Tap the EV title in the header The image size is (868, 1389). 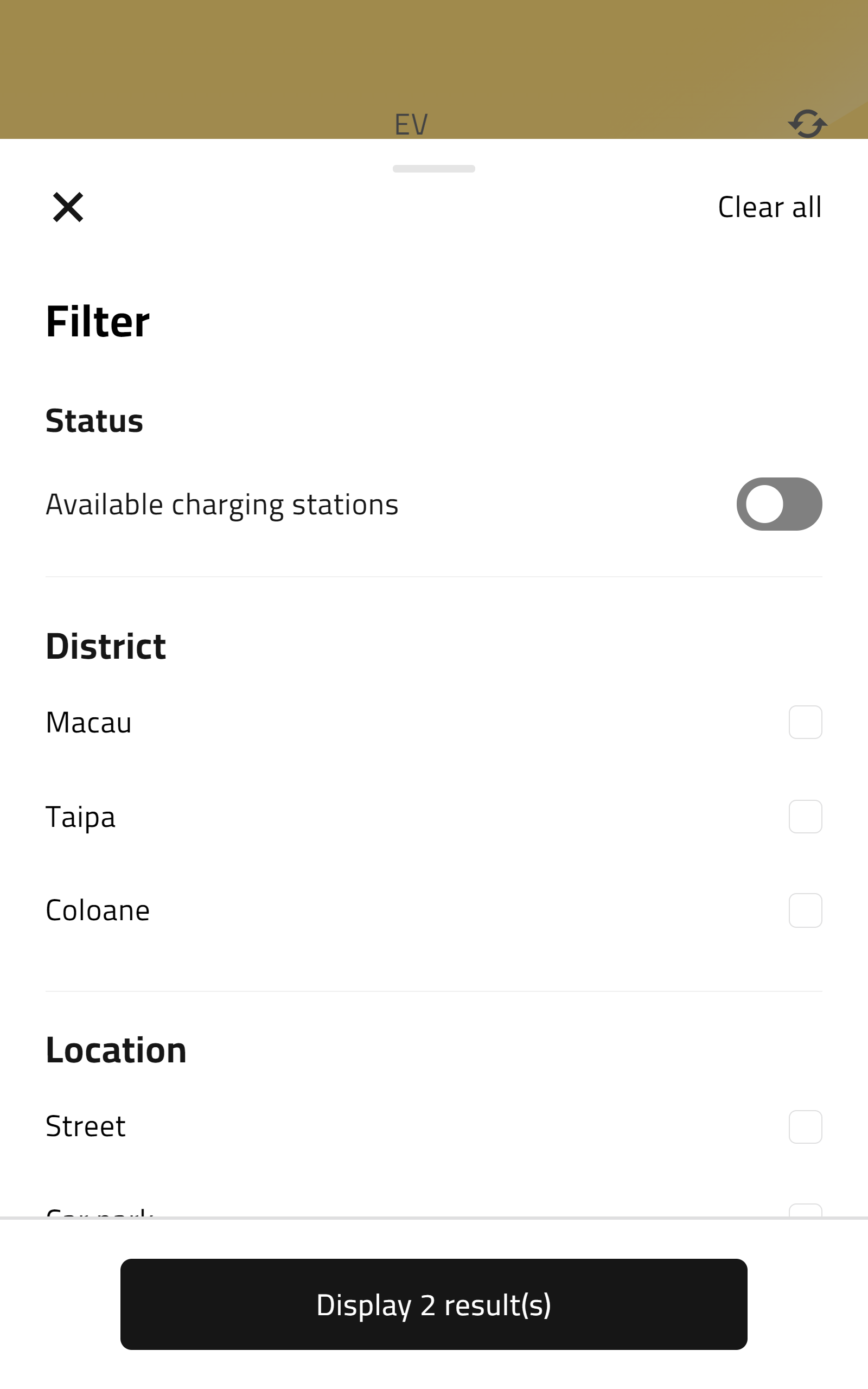411,125
